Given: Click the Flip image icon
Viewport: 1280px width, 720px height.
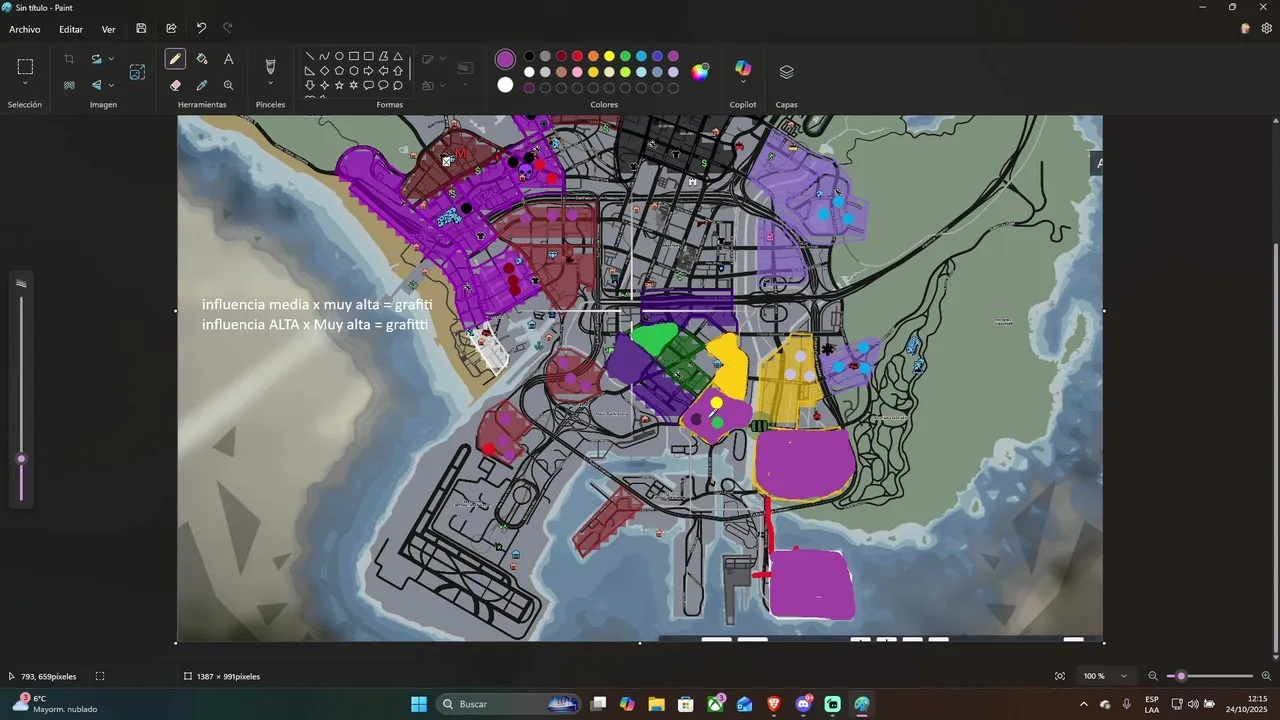Looking at the screenshot, I should (x=97, y=85).
